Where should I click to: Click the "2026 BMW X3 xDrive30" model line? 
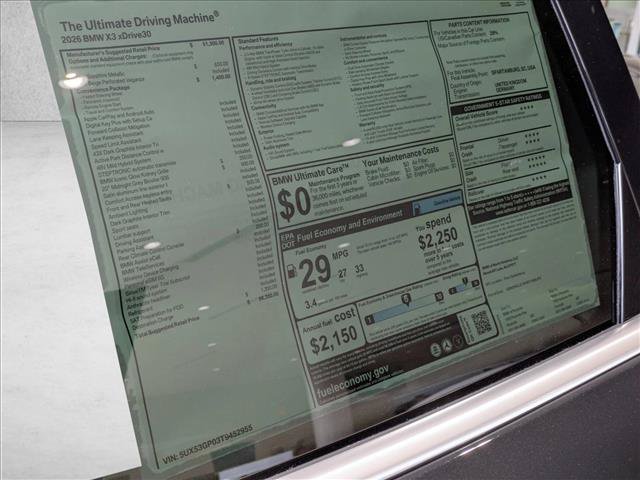point(106,37)
